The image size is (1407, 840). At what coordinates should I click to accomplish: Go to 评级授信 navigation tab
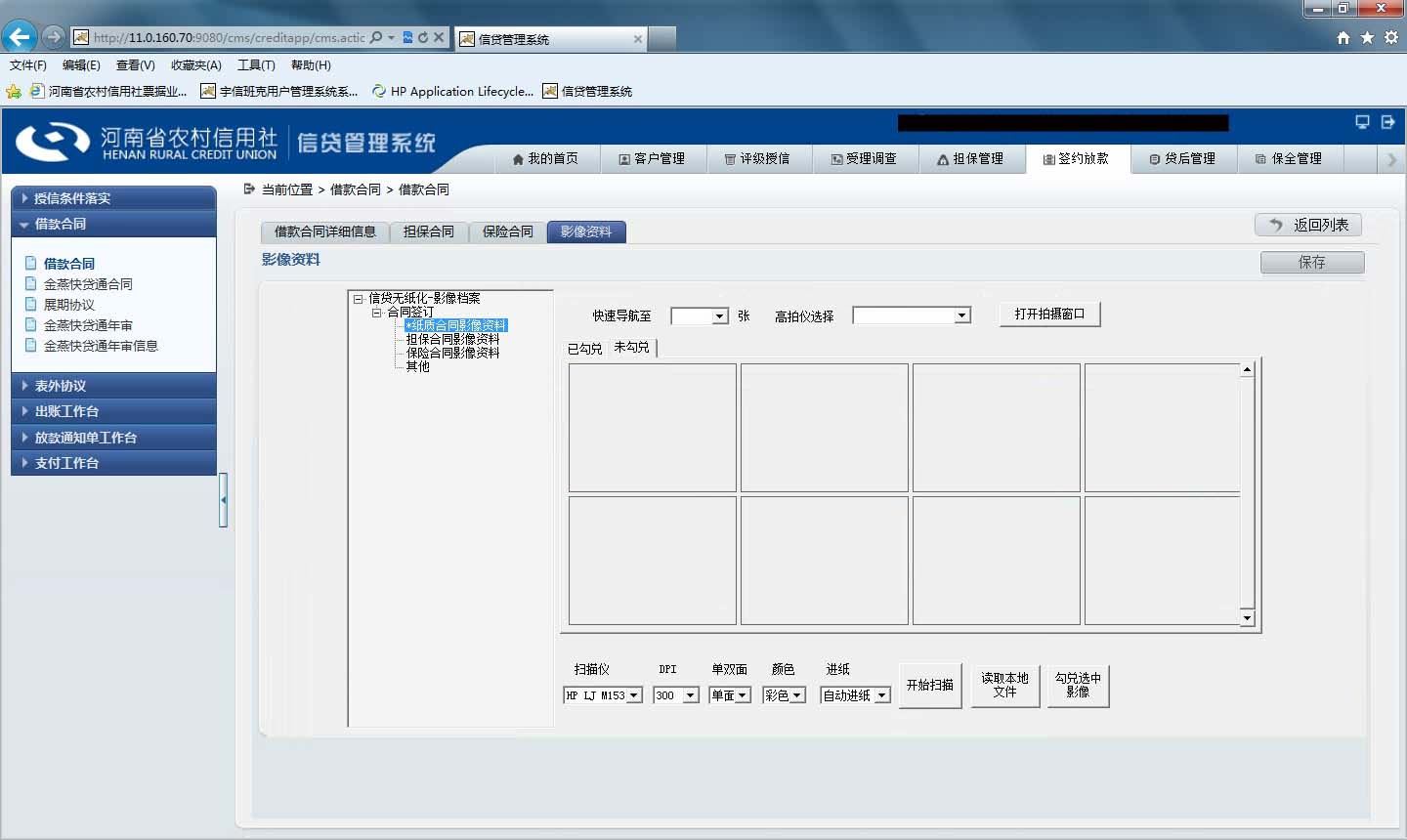click(758, 158)
